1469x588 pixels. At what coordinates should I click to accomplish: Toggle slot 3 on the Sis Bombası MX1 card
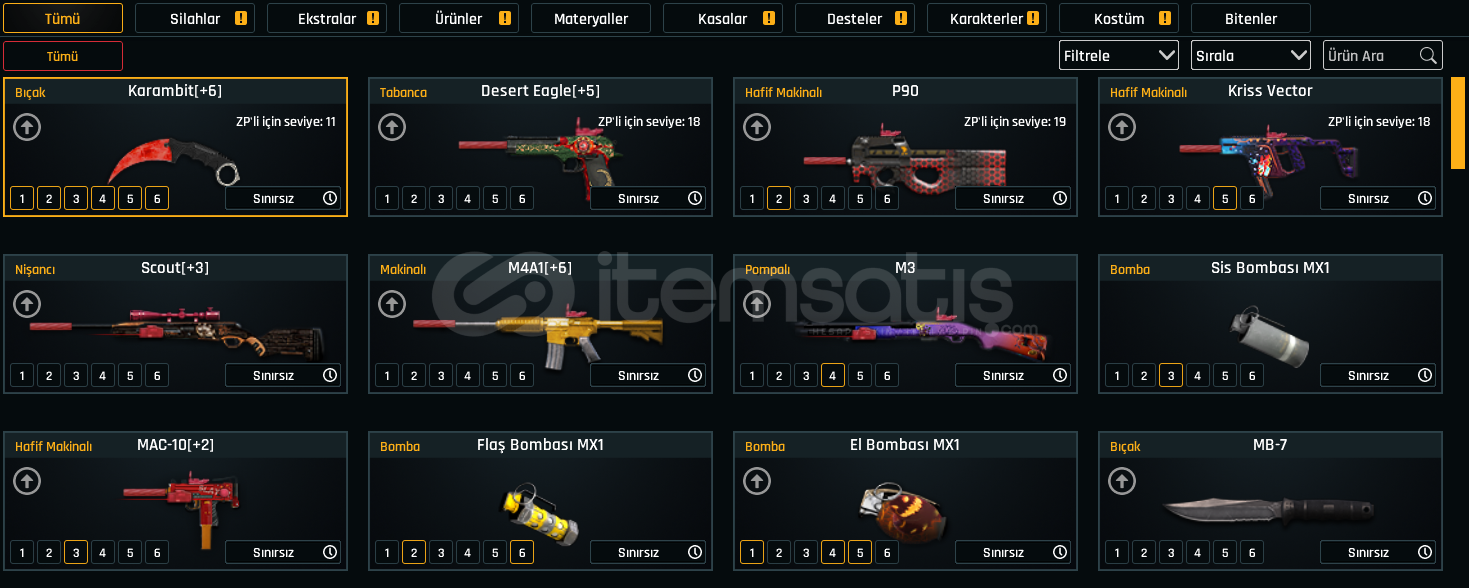tap(1171, 375)
